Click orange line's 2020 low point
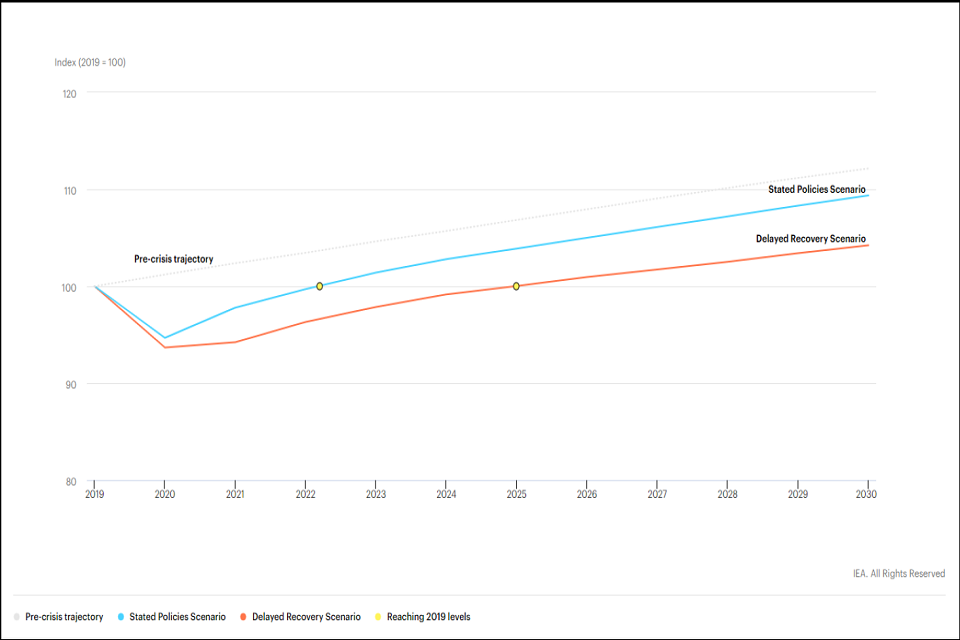This screenshot has height=640, width=960. point(165,347)
